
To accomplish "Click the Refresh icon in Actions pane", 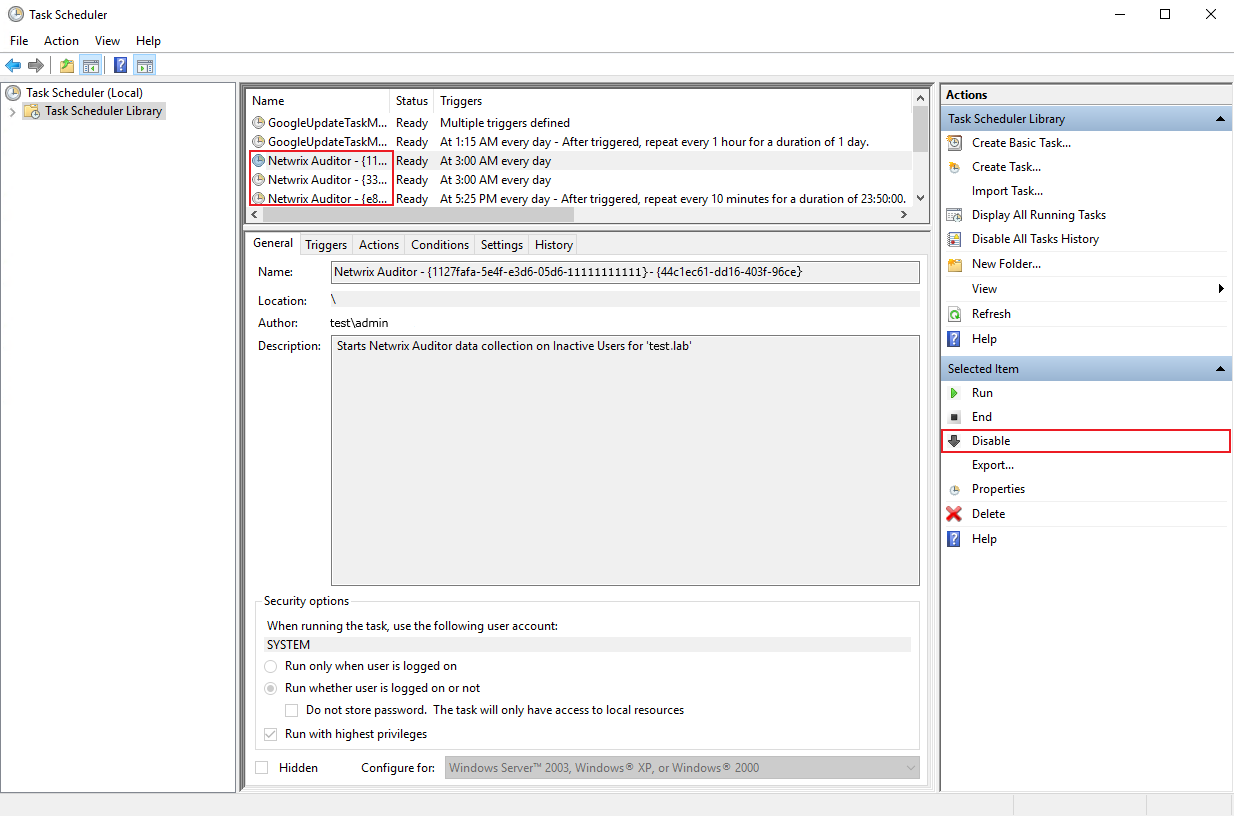I will pyautogui.click(x=954, y=314).
